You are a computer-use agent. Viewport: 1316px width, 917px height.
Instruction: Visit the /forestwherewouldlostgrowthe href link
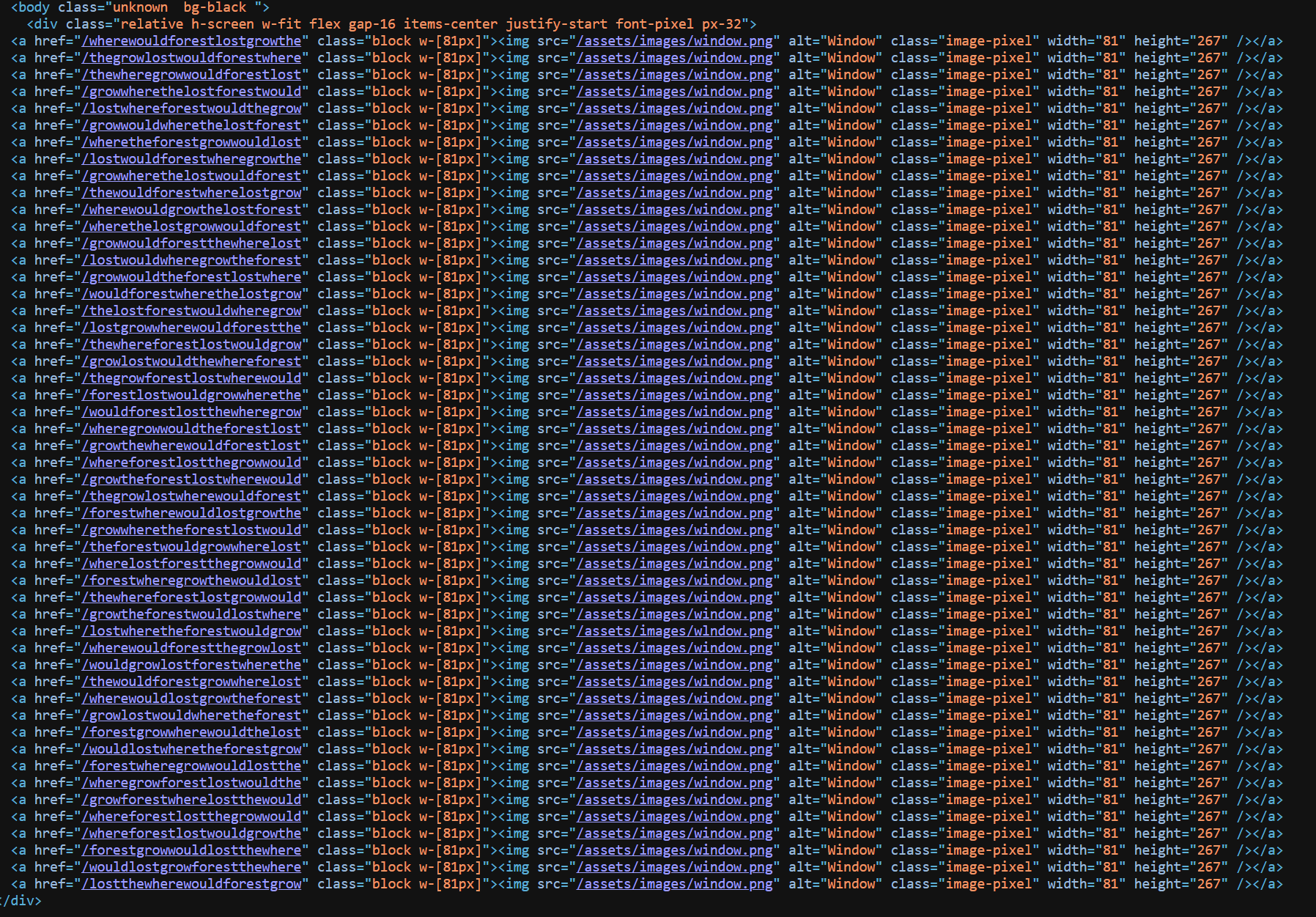click(x=191, y=513)
